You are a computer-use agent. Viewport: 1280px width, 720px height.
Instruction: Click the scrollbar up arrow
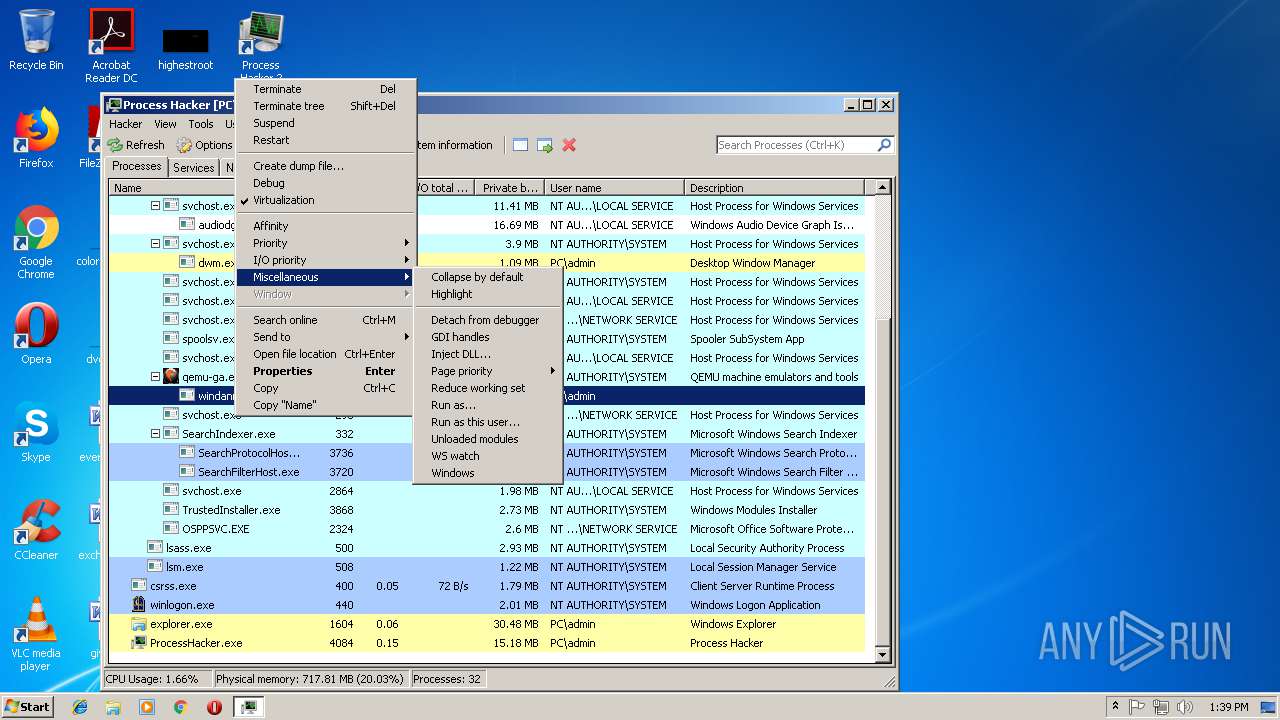pyautogui.click(x=882, y=187)
